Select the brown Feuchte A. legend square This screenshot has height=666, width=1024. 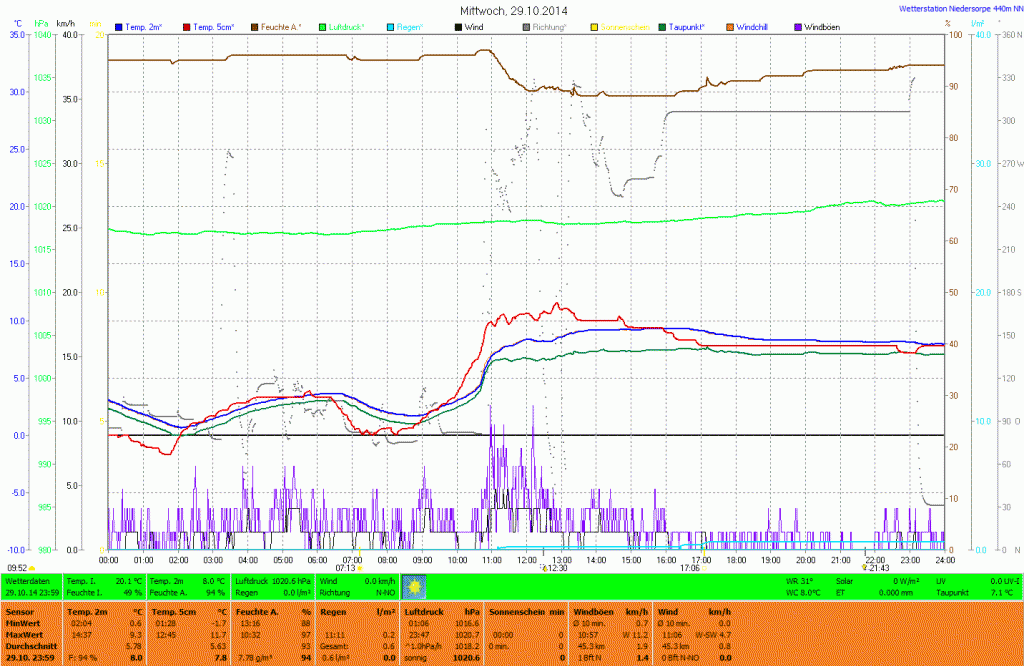[x=254, y=26]
